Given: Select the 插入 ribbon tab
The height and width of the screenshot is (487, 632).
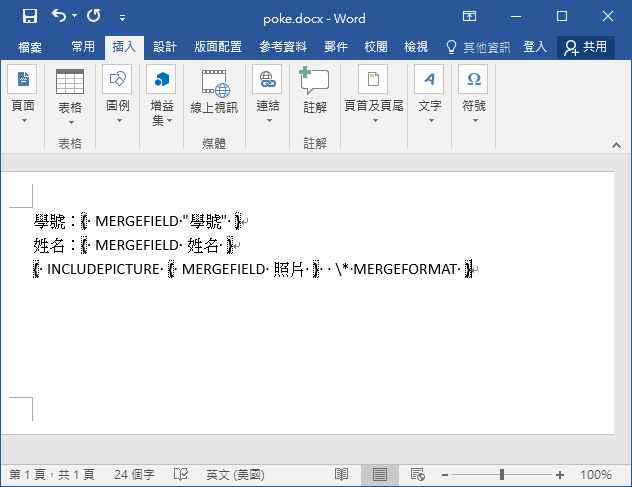Looking at the screenshot, I should pos(124,47).
